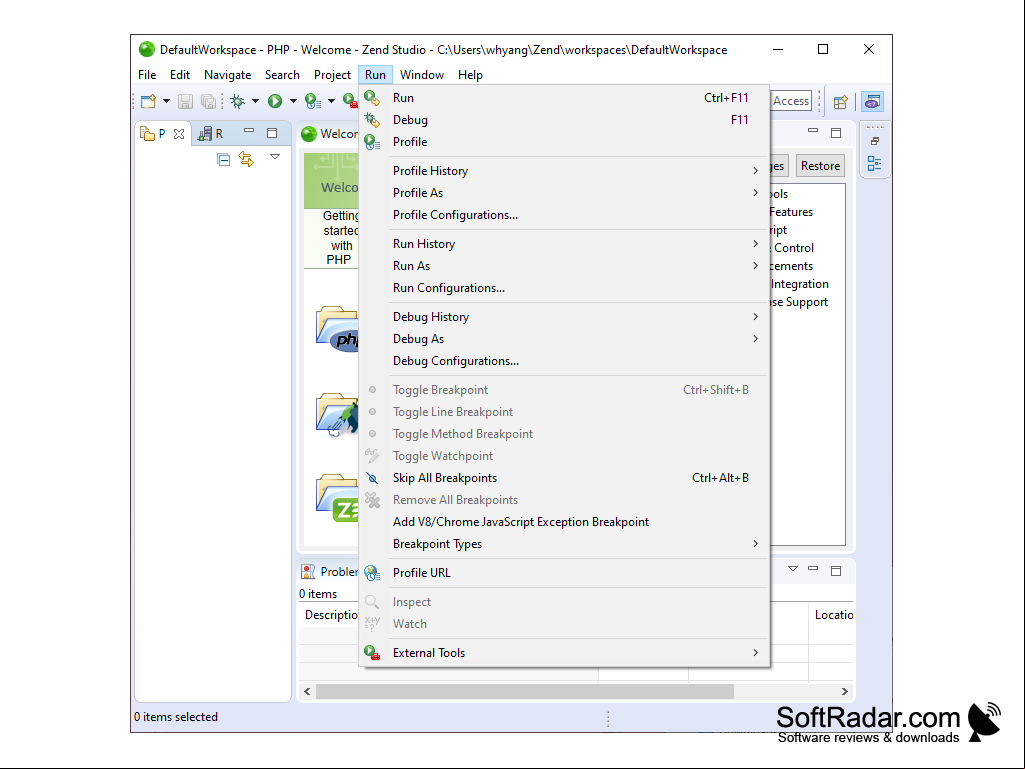
Task: Choose Debug Configurations... from the menu
Action: tap(563, 361)
